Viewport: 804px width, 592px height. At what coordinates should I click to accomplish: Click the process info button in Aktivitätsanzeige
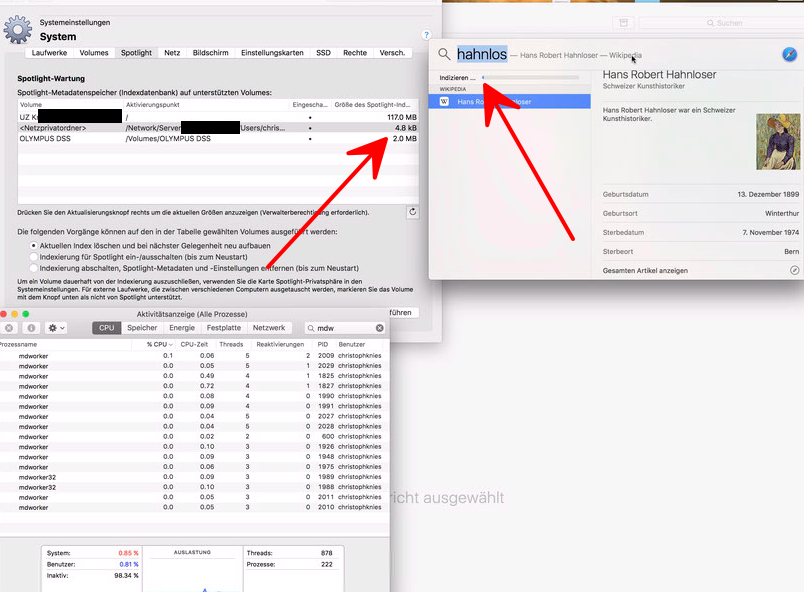coord(31,328)
